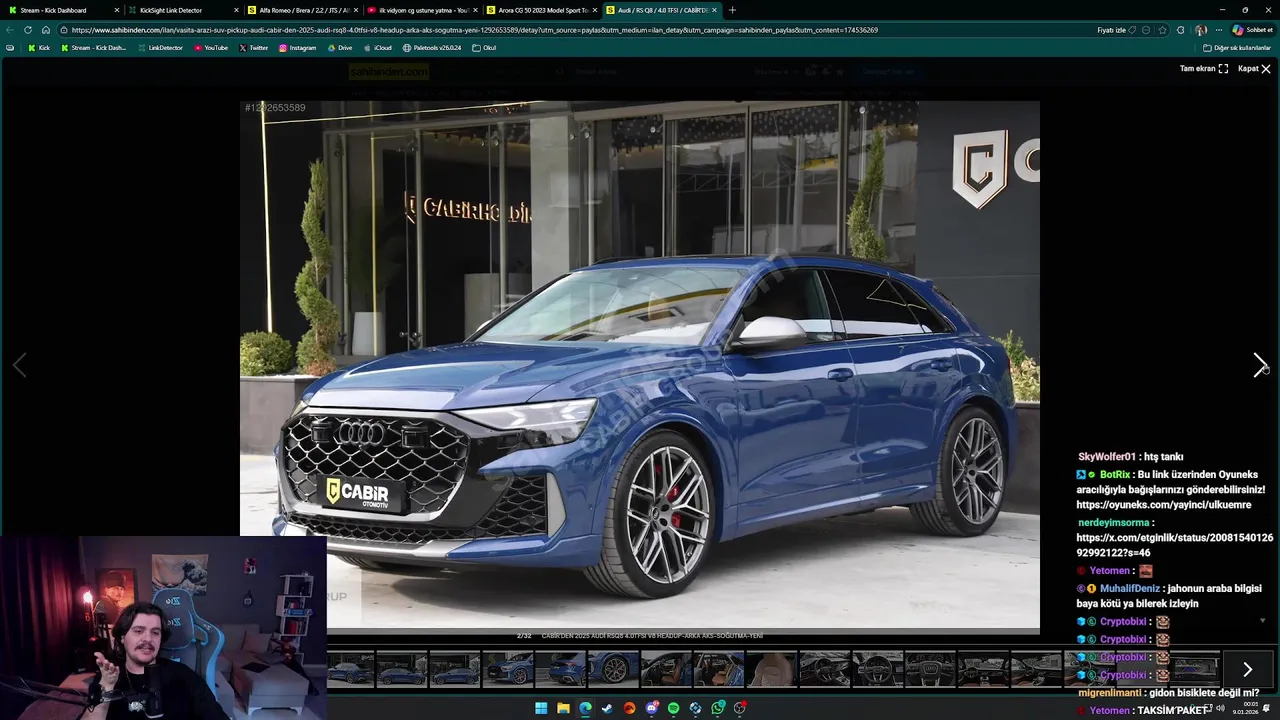The height and width of the screenshot is (720, 1280).
Task: Advance thumbnail strip with next chevron
Action: (1247, 670)
